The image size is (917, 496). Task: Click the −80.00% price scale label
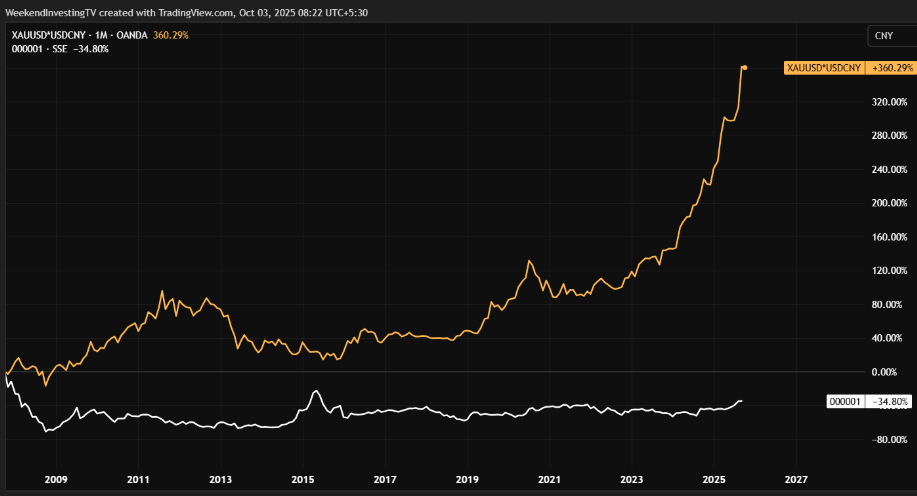pos(889,440)
